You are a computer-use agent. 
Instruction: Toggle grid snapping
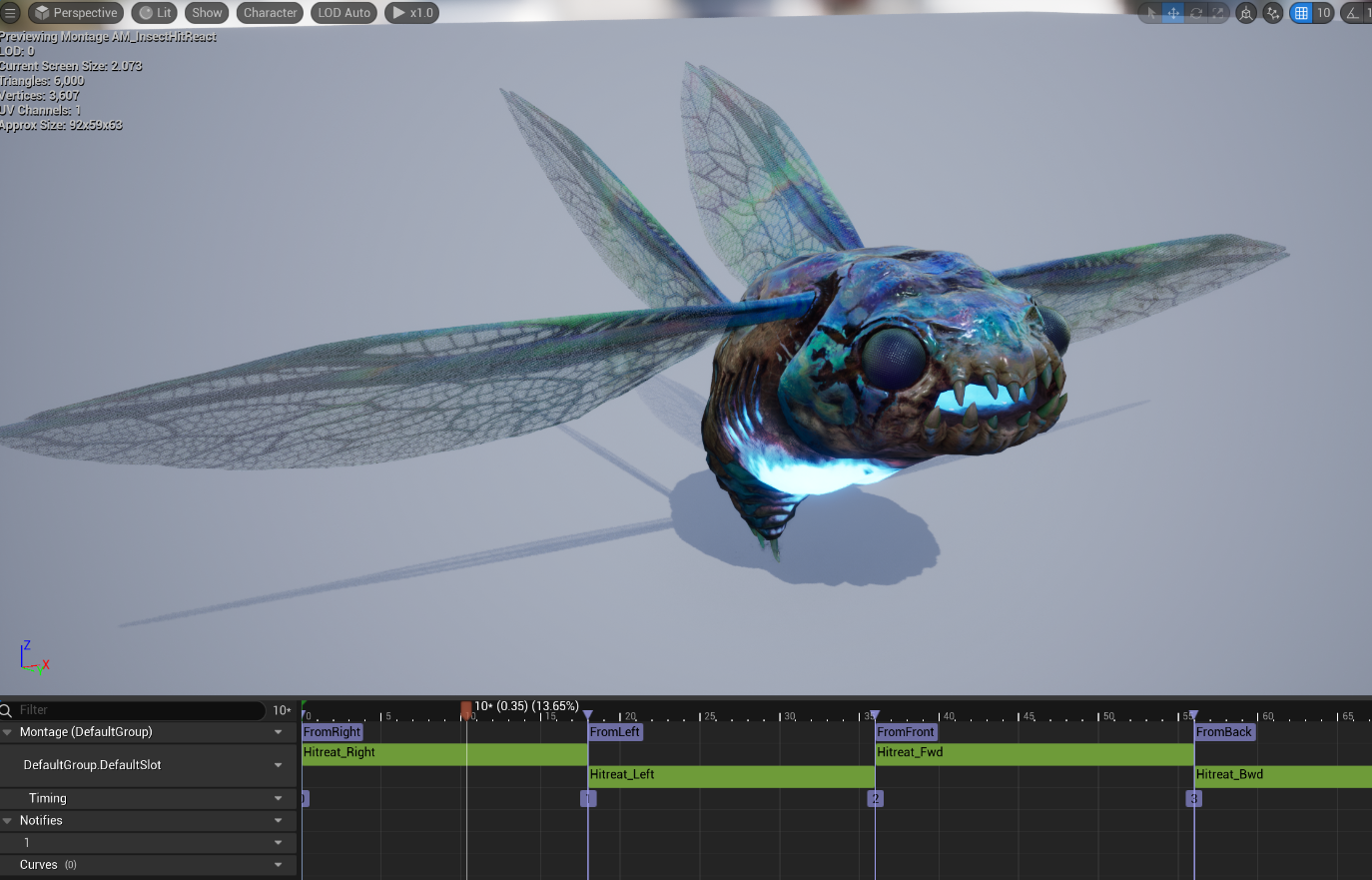click(1300, 13)
